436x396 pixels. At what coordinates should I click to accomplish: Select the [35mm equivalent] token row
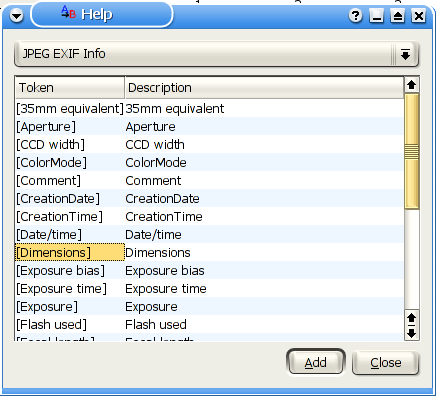pyautogui.click(x=70, y=109)
